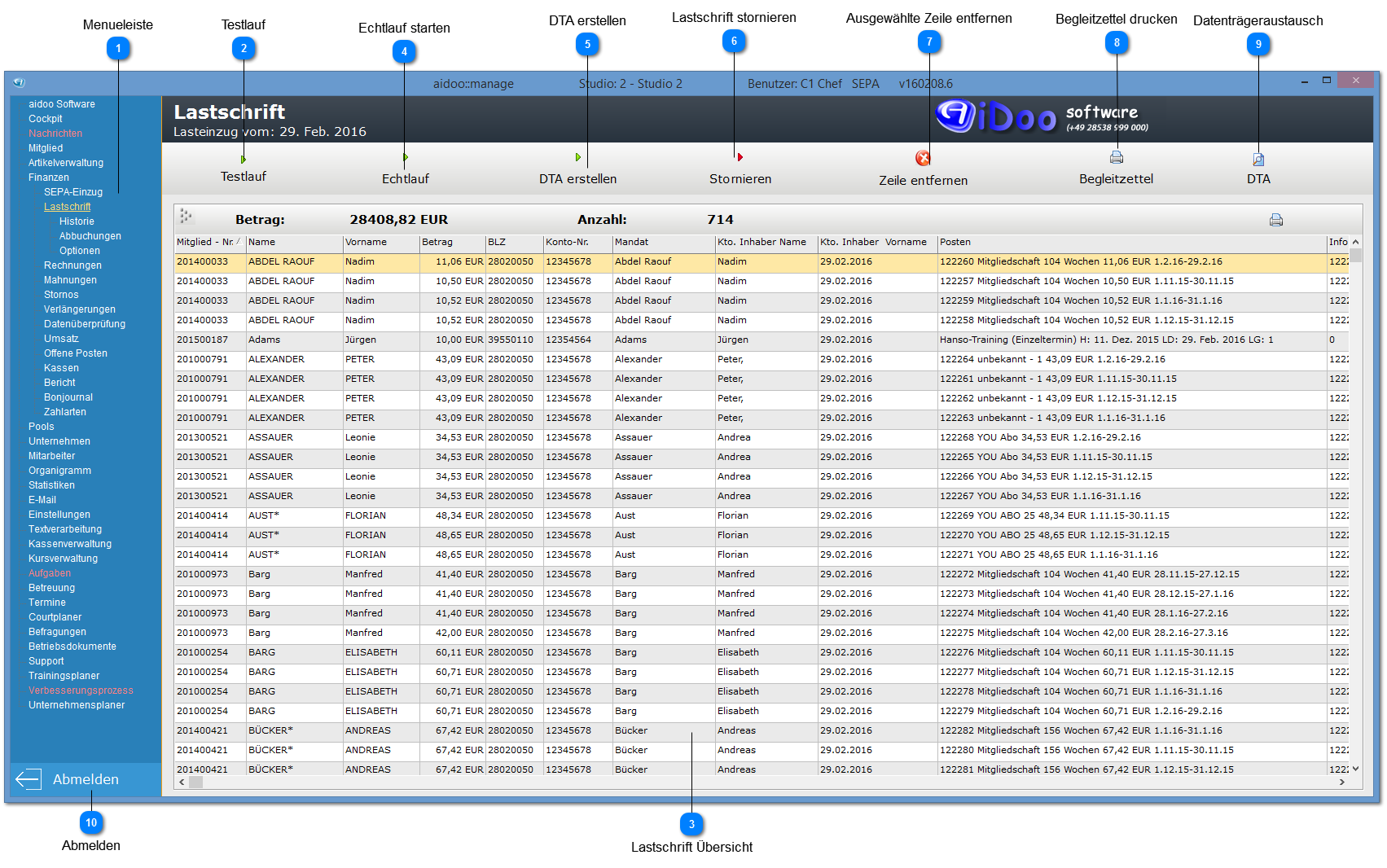1387x868 pixels.
Task: Select the Adams Jürgen row
Action: (x=762, y=340)
